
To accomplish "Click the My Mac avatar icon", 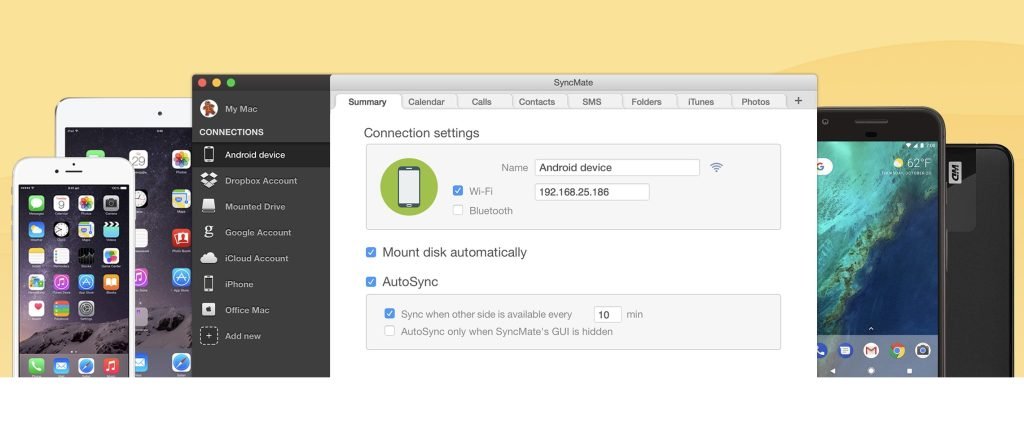I will point(209,108).
